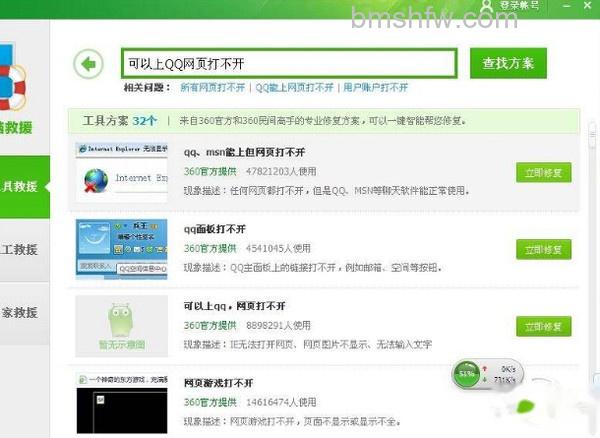Click 立即修复 for qq面板打不开

[543, 249]
